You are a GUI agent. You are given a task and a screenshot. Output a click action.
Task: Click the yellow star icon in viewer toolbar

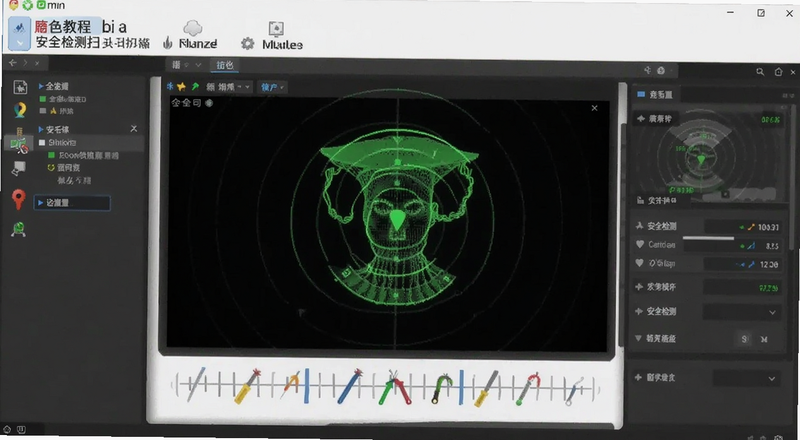coord(181,87)
